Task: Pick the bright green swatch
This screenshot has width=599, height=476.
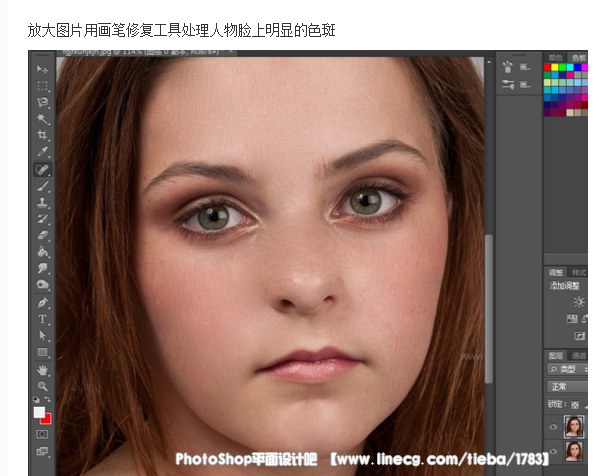Action: [562, 68]
